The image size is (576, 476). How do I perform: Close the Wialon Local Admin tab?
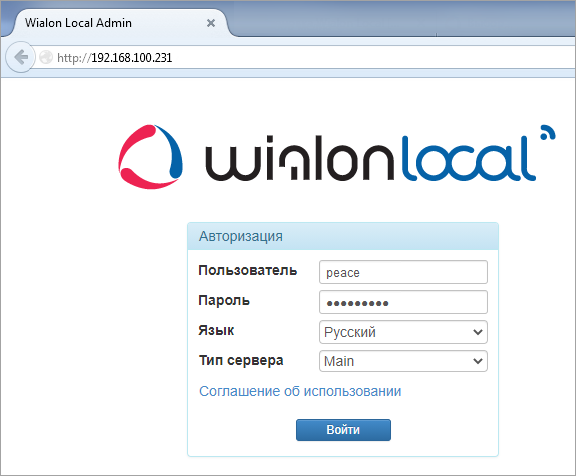tap(211, 23)
